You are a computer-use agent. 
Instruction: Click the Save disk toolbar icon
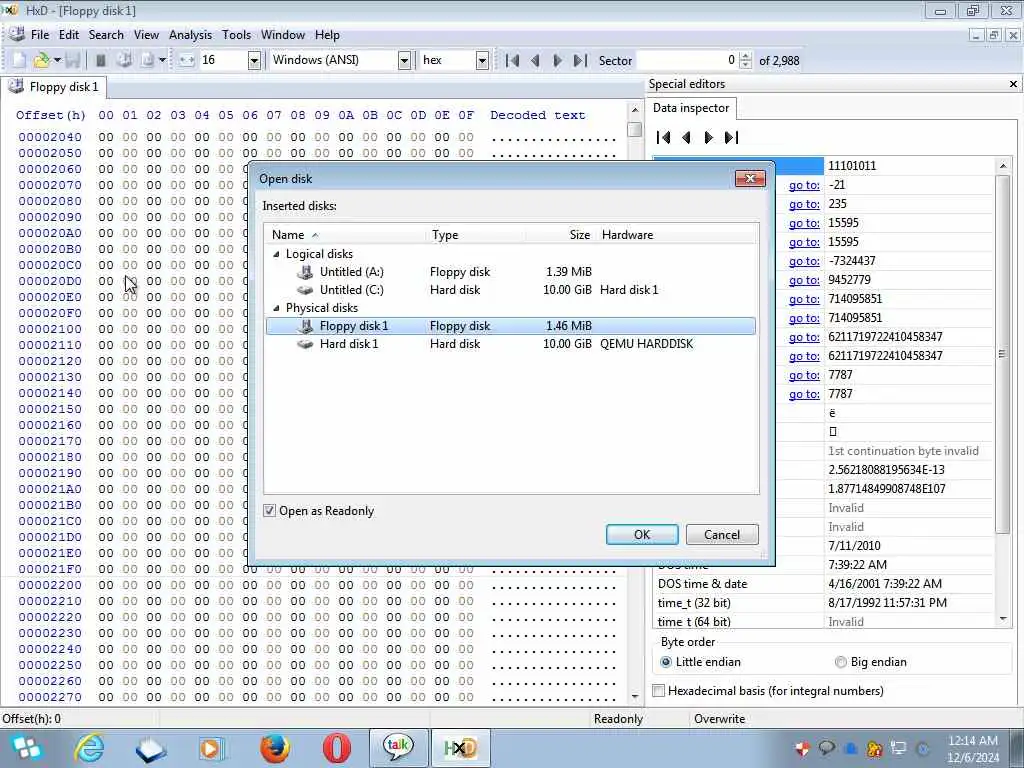click(72, 60)
